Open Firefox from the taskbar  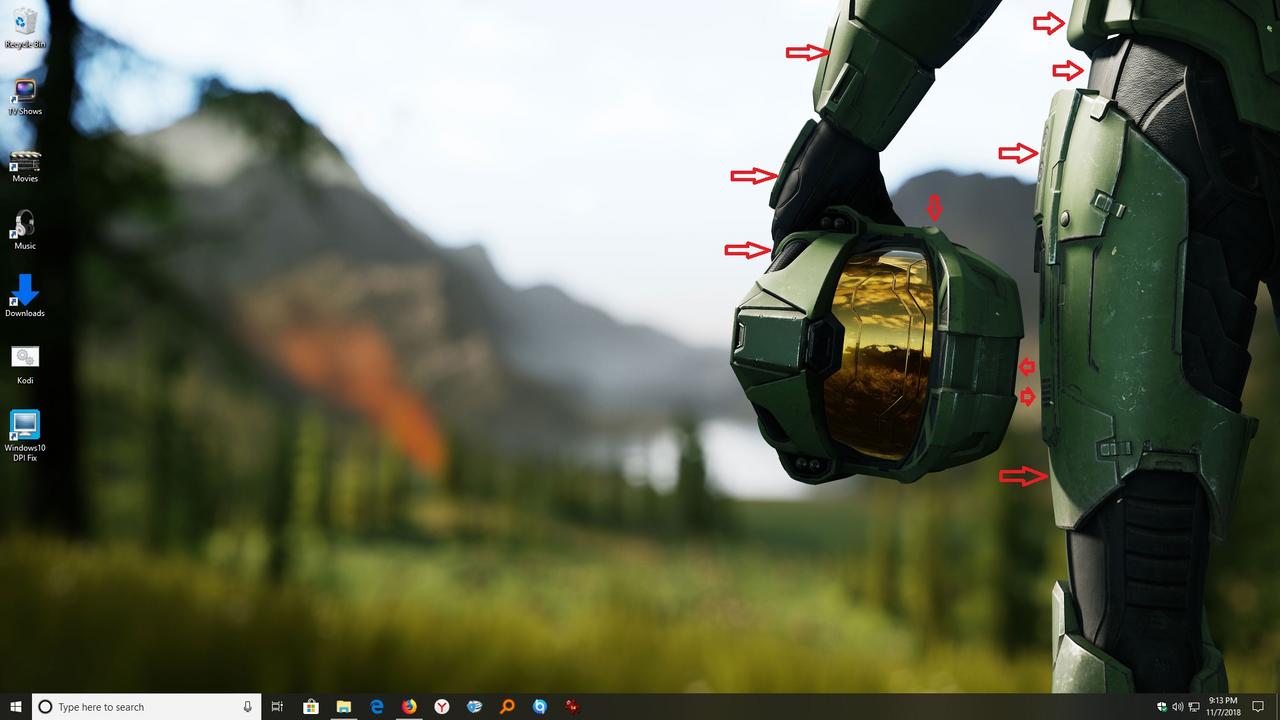[x=409, y=706]
